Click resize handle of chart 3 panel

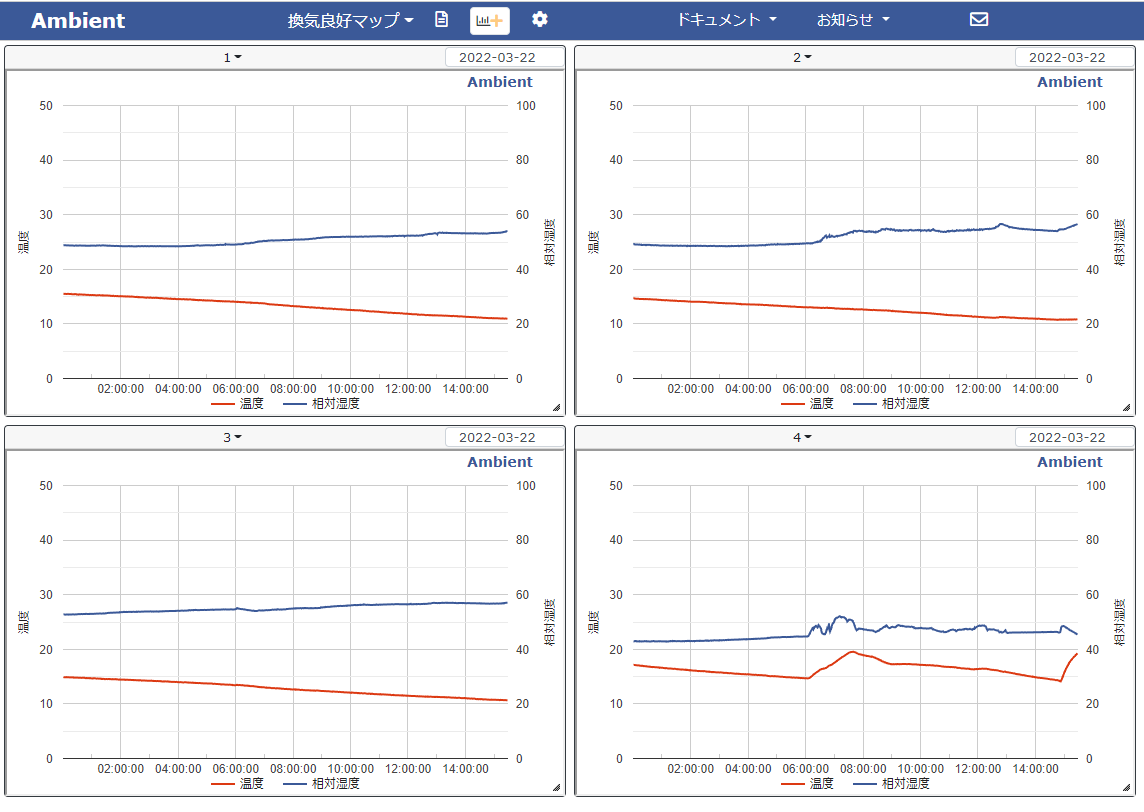(x=556, y=787)
